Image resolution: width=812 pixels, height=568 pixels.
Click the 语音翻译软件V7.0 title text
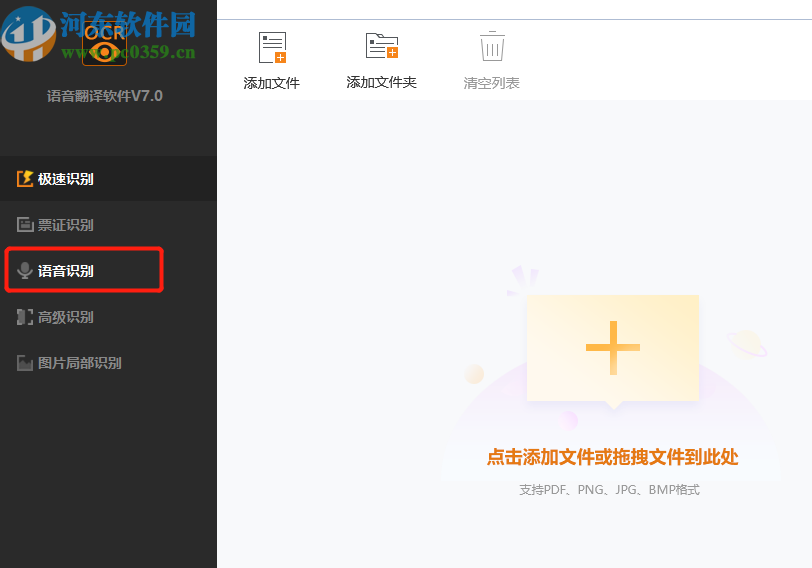point(105,96)
